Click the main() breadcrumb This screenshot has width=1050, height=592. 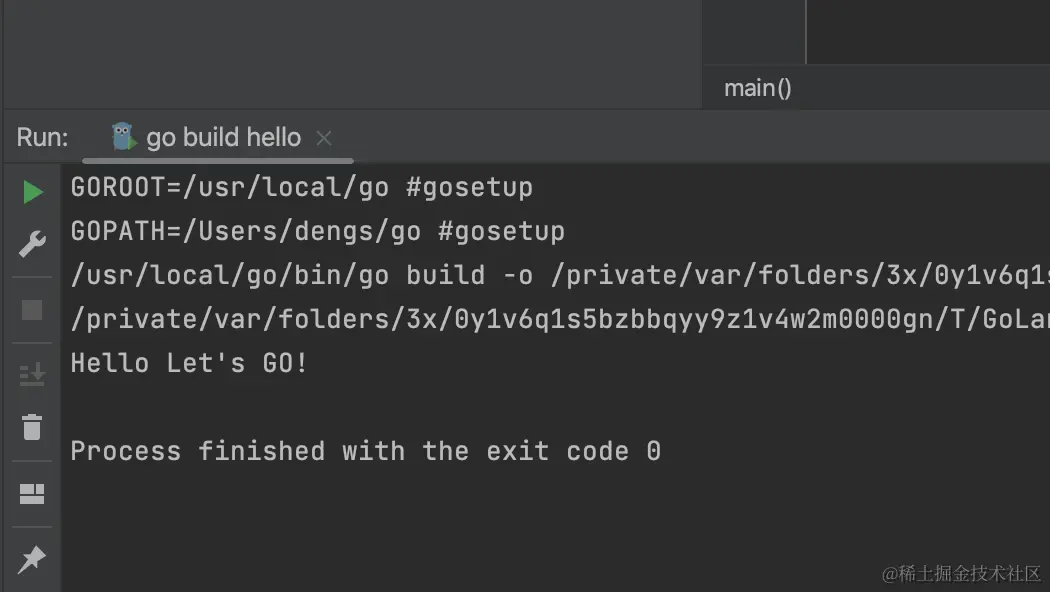757,88
